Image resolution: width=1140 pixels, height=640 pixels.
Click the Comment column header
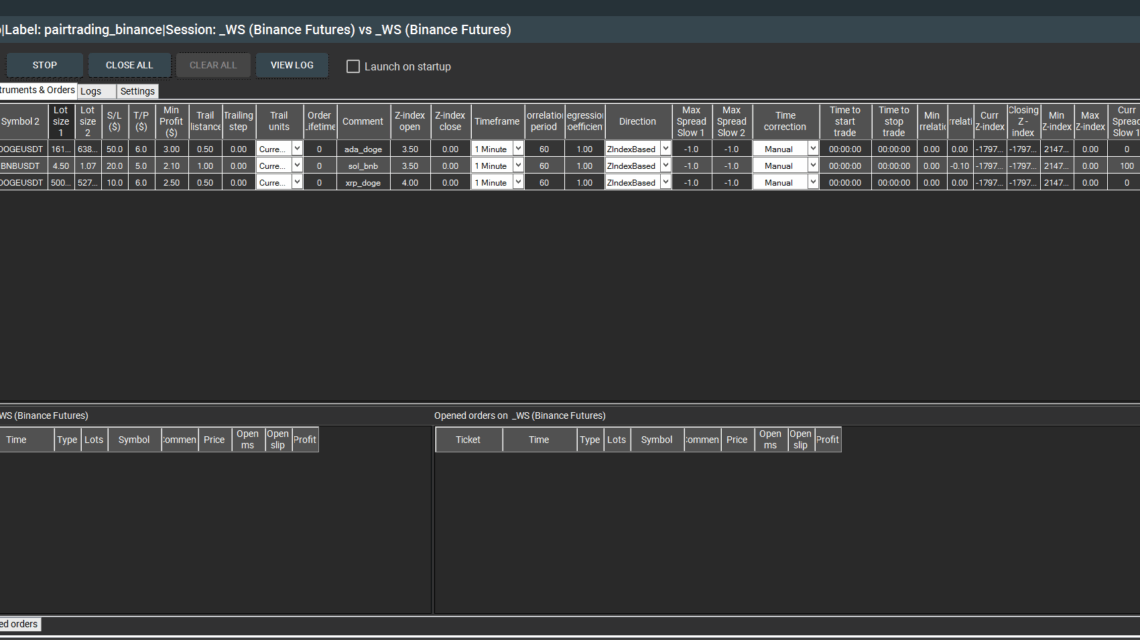362,121
